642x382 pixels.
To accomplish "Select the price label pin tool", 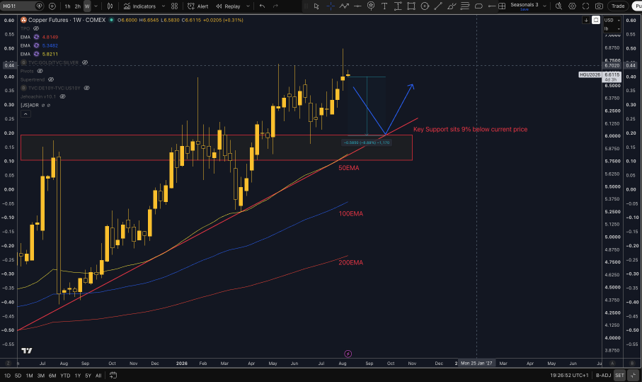I will point(371,6).
